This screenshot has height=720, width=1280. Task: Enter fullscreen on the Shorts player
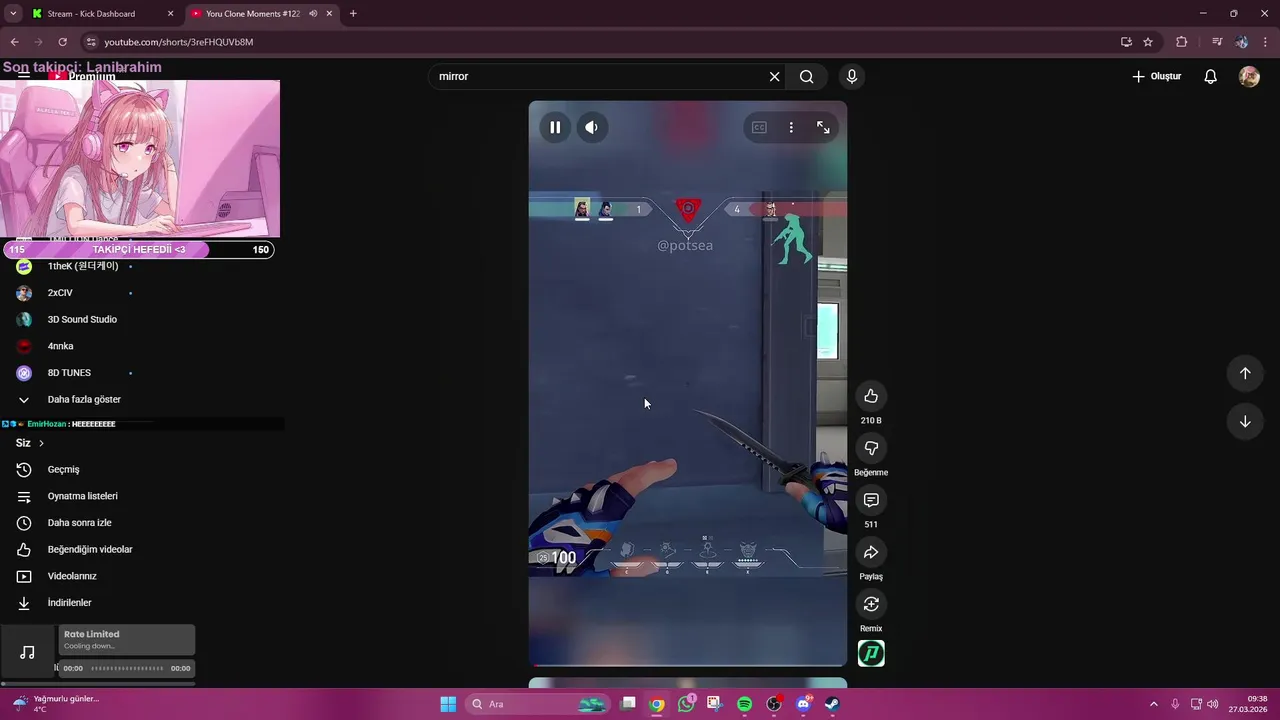pyautogui.click(x=823, y=127)
